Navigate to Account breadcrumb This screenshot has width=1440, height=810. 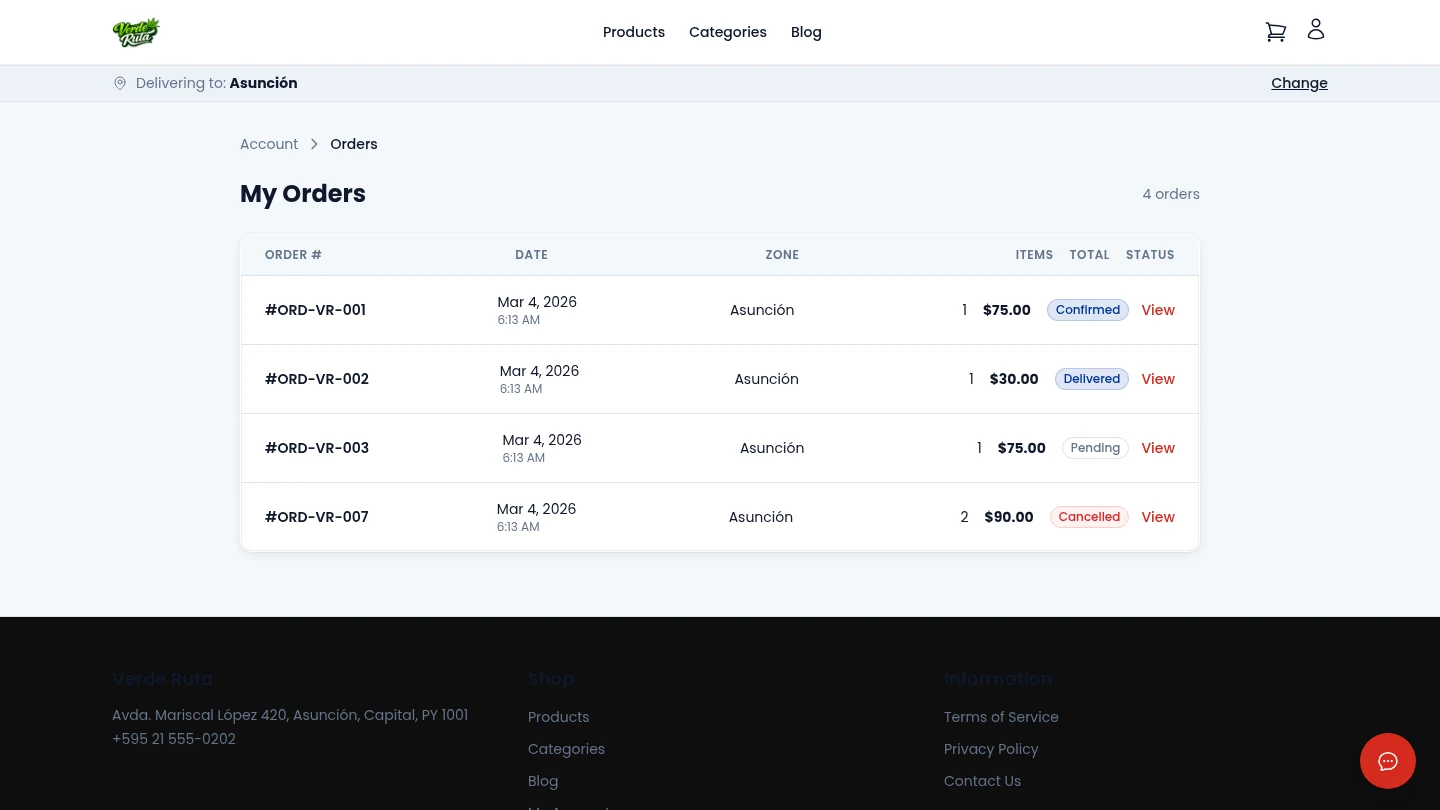coord(269,144)
